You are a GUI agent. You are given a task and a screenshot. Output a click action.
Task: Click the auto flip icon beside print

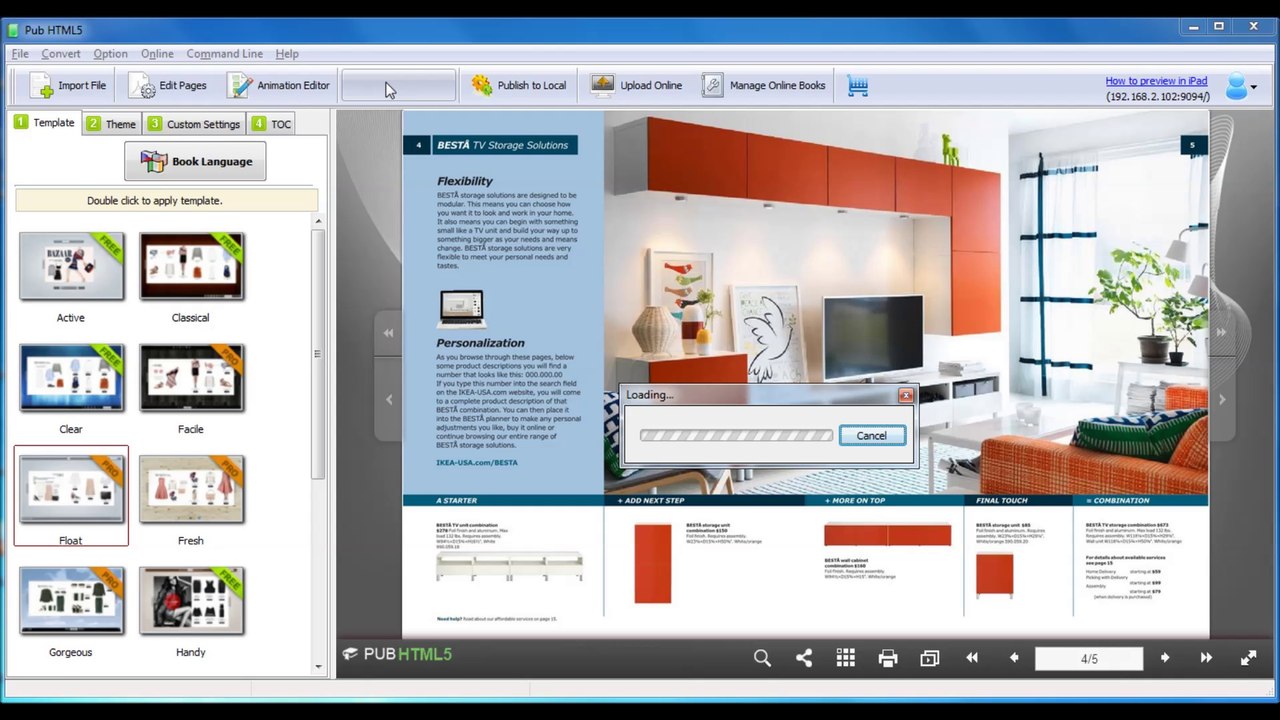coord(930,658)
